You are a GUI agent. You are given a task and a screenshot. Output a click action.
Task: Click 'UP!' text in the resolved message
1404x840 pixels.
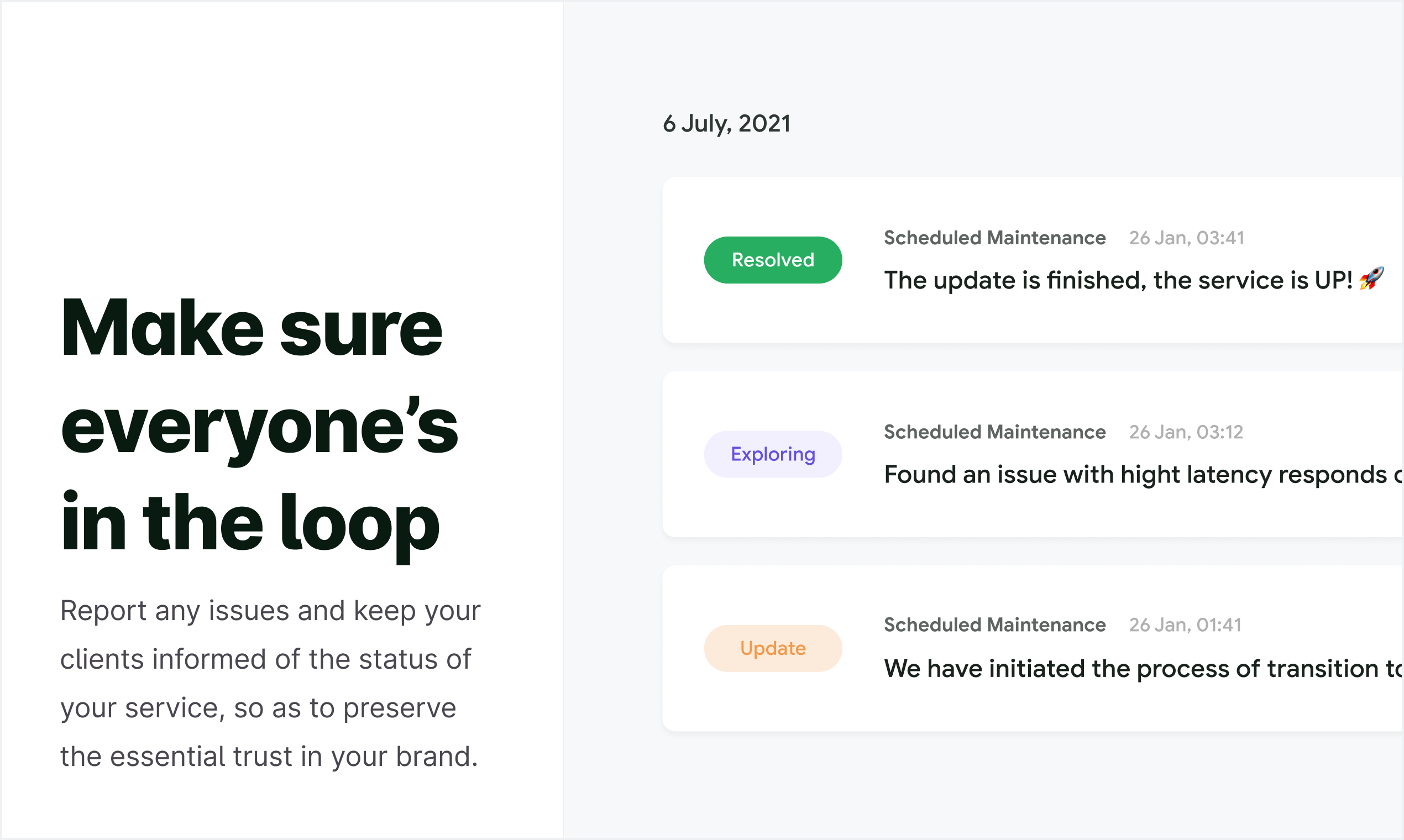click(x=1333, y=280)
